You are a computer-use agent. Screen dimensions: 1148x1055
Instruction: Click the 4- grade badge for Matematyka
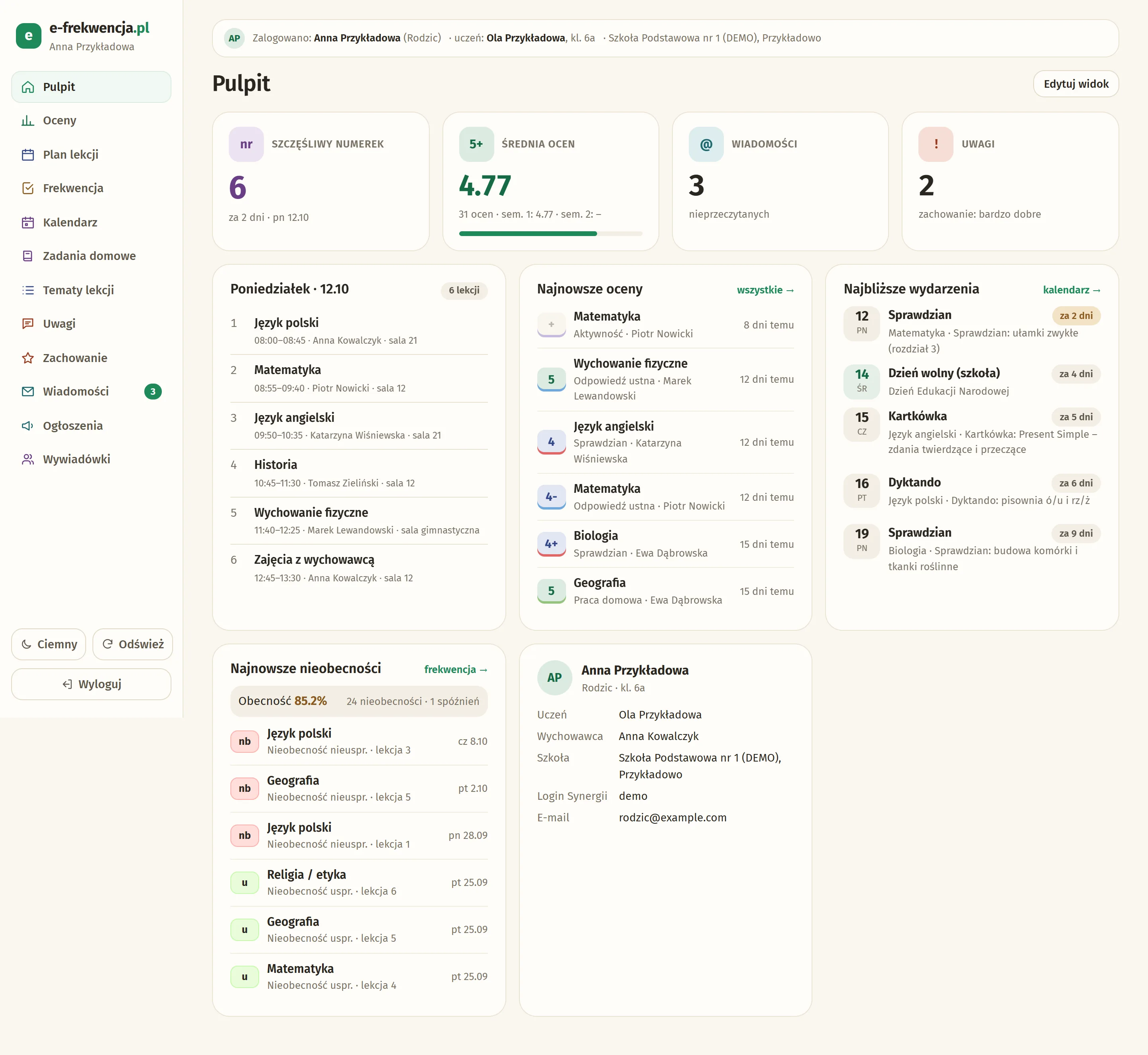(551, 497)
